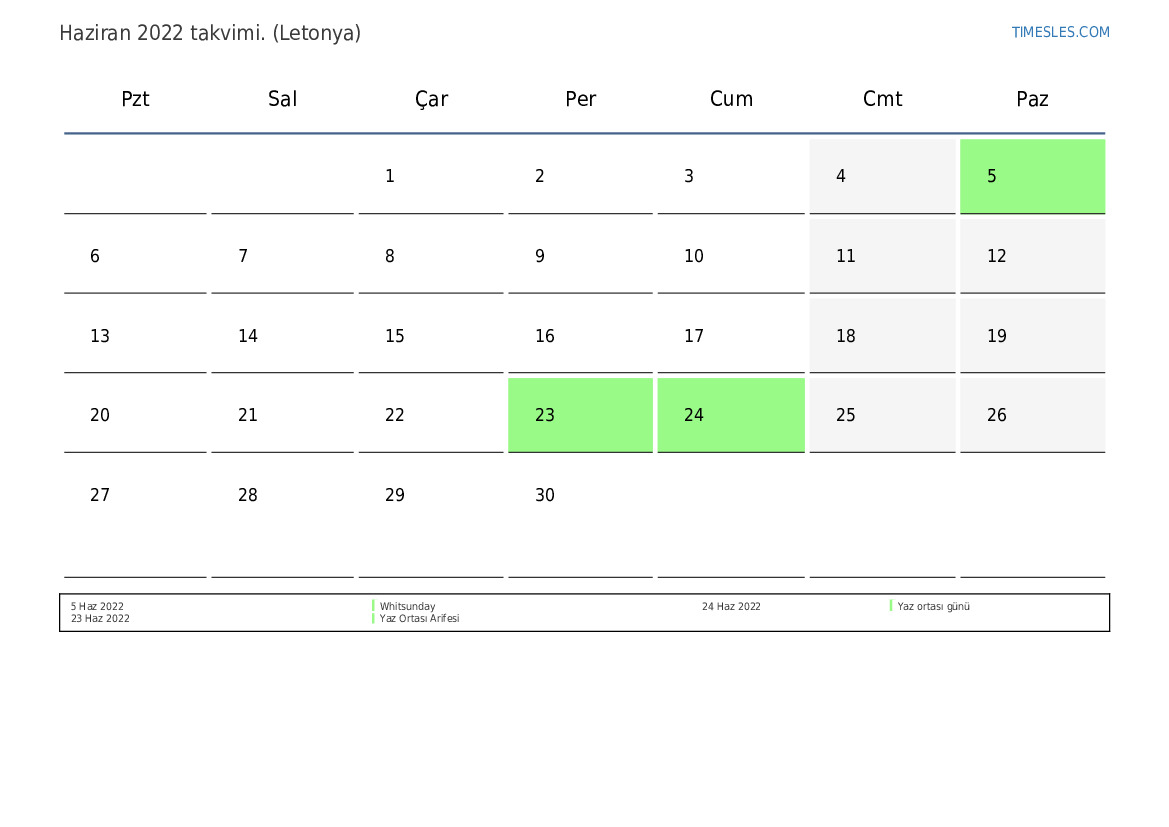
Task: Click the Whitsunday legend entry
Action: point(407,606)
